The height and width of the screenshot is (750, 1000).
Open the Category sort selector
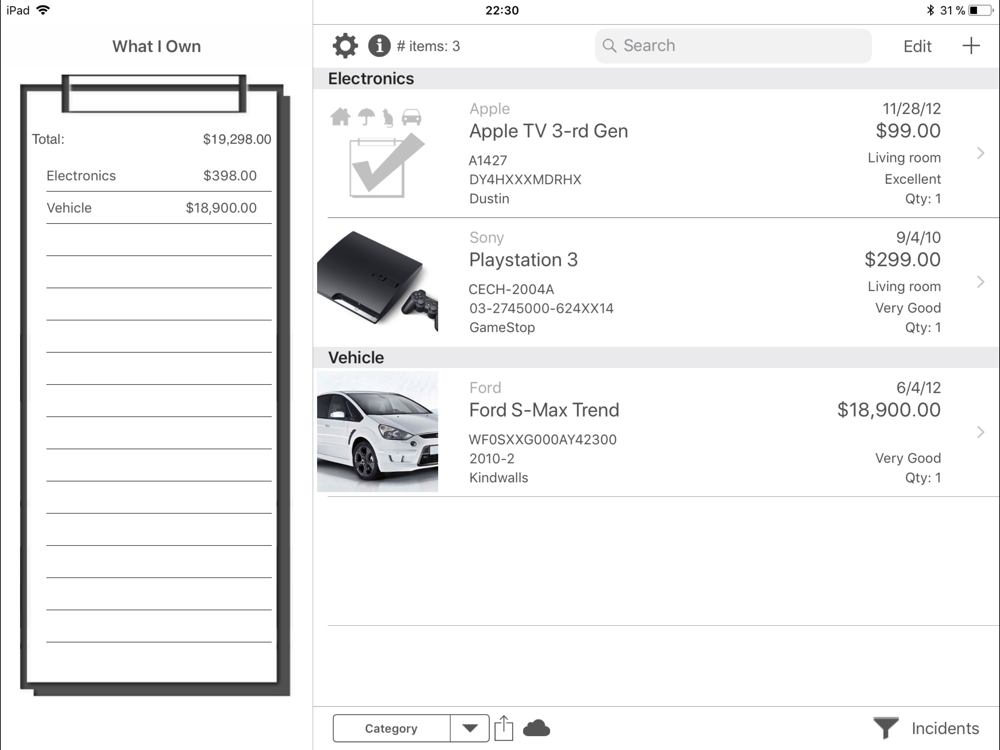click(x=391, y=728)
